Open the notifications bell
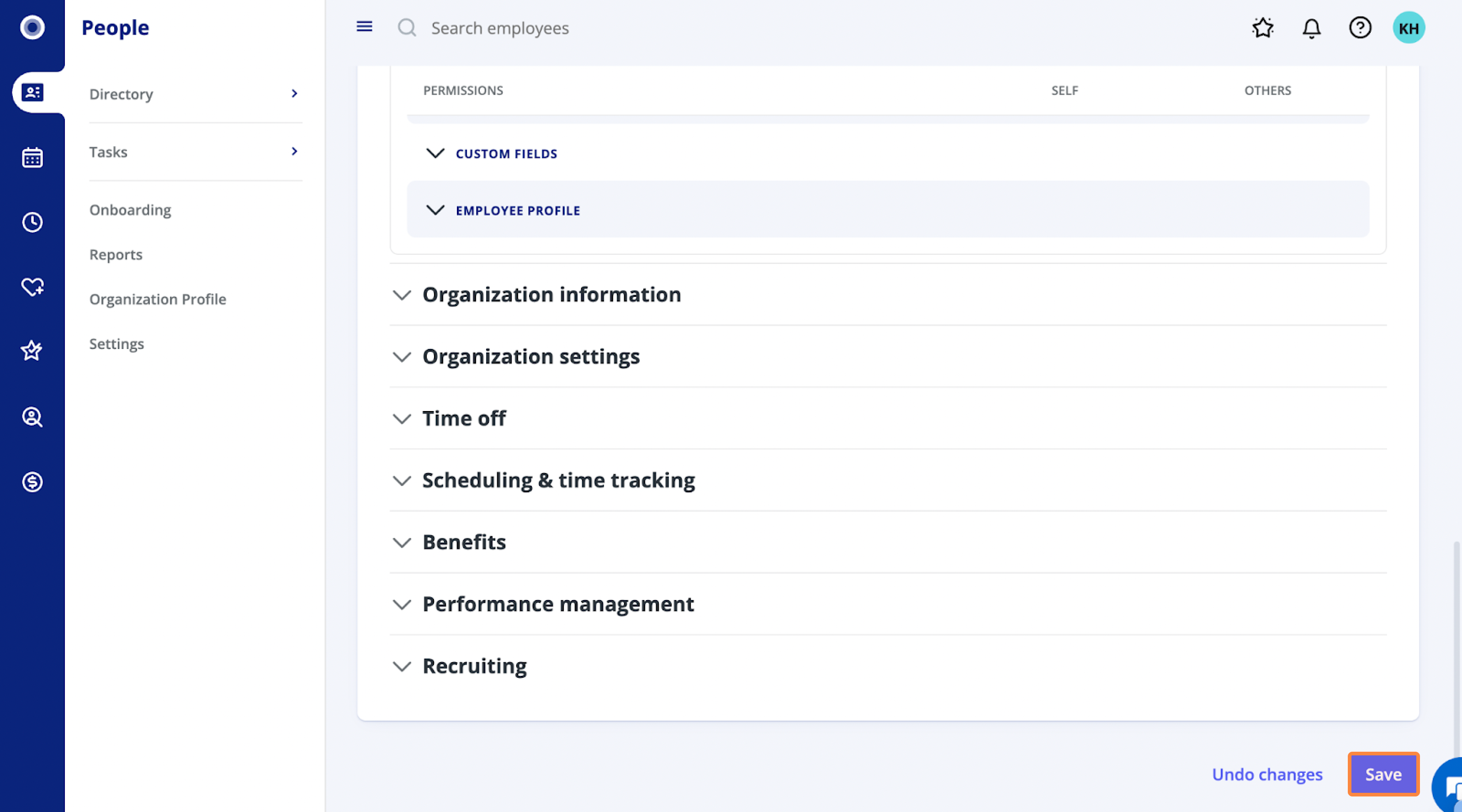The width and height of the screenshot is (1462, 812). pos(1312,28)
